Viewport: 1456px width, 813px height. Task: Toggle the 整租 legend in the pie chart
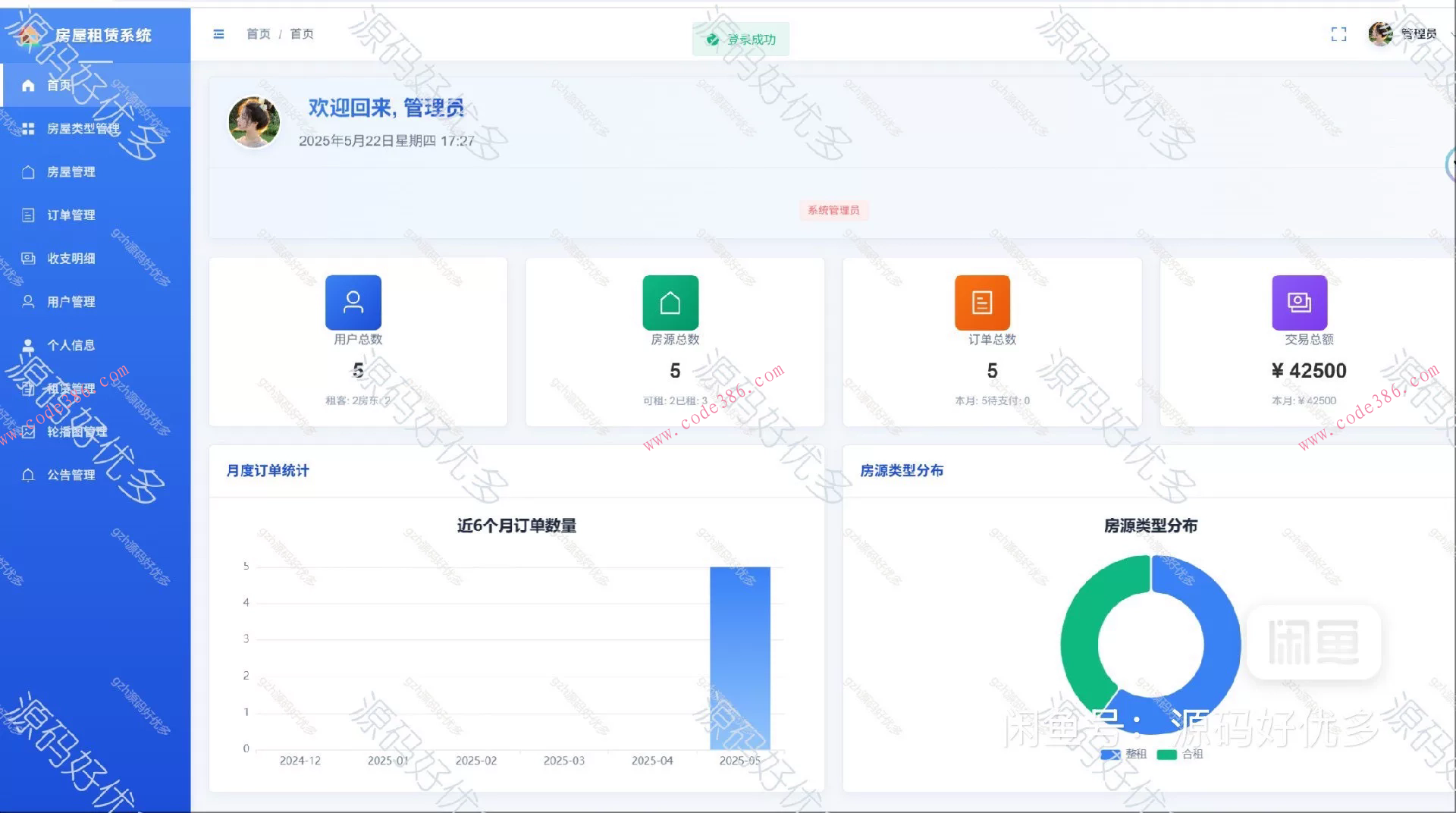[1122, 754]
